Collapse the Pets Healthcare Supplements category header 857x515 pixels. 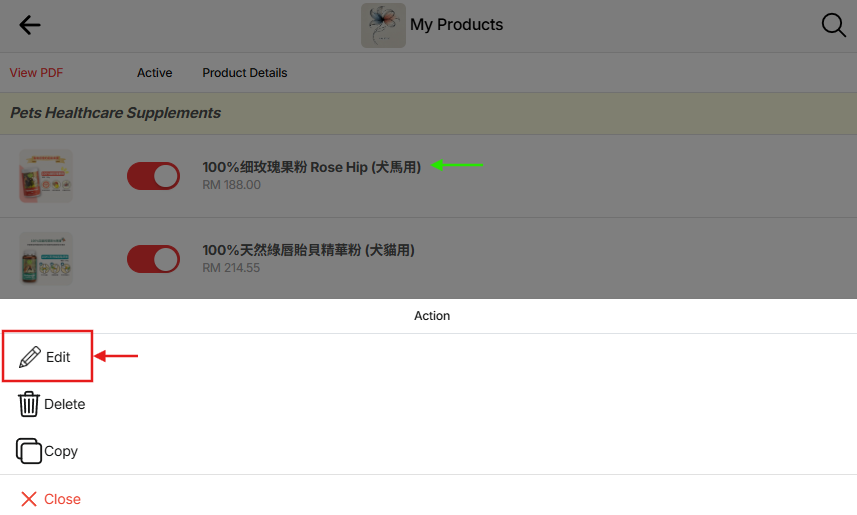[115, 113]
